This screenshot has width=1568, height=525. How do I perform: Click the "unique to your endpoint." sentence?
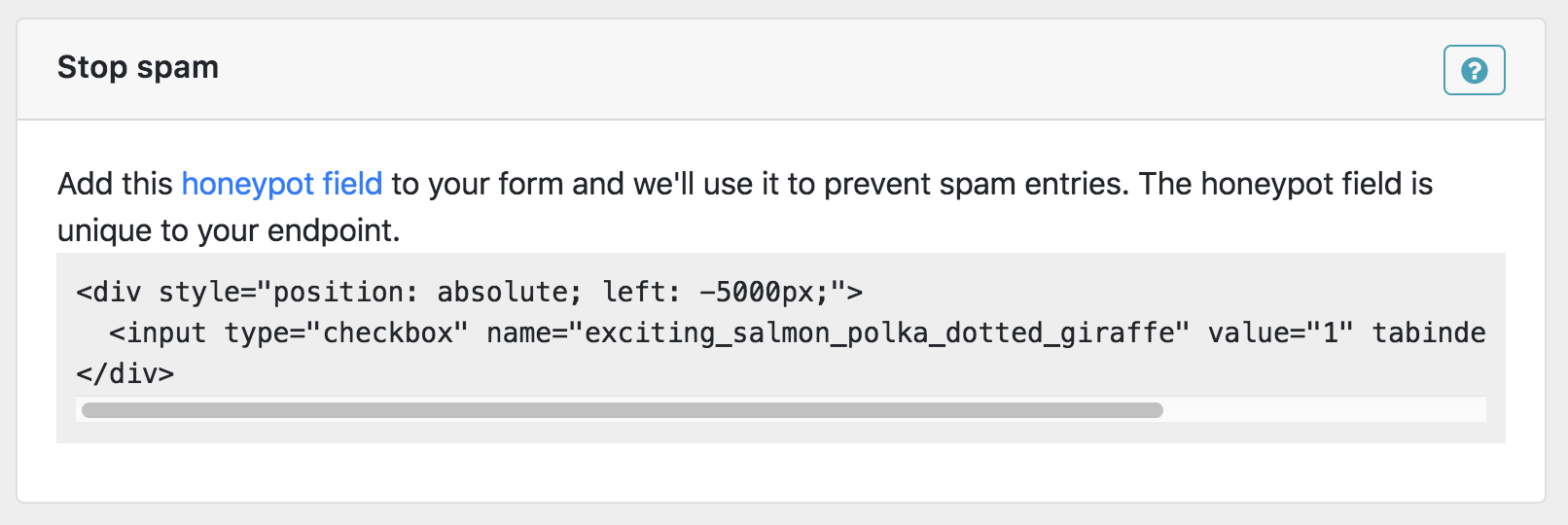point(229,230)
